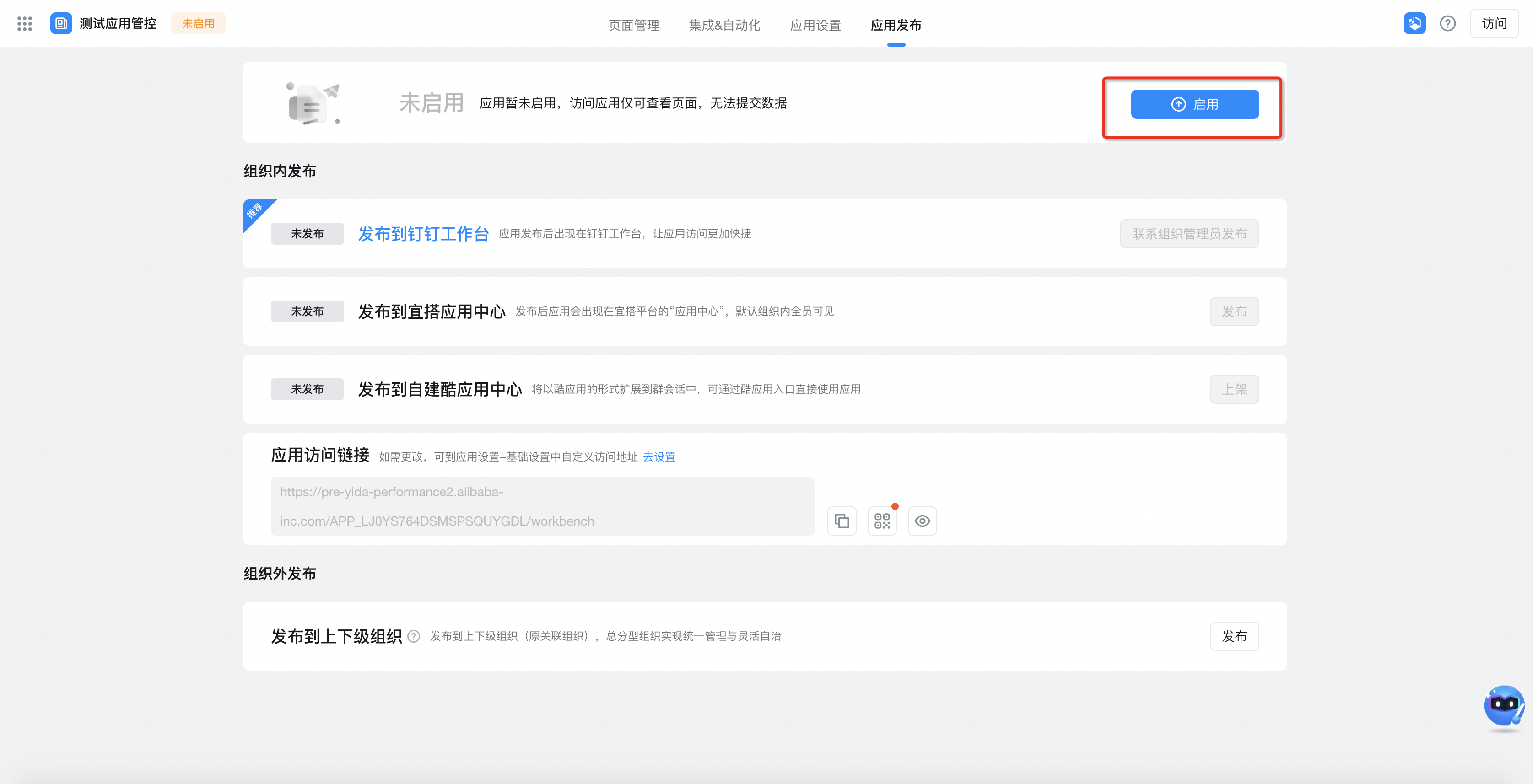Screen dimensions: 1533x784
Task: Click the blue 推荐 corner ribbon
Action: tap(255, 211)
